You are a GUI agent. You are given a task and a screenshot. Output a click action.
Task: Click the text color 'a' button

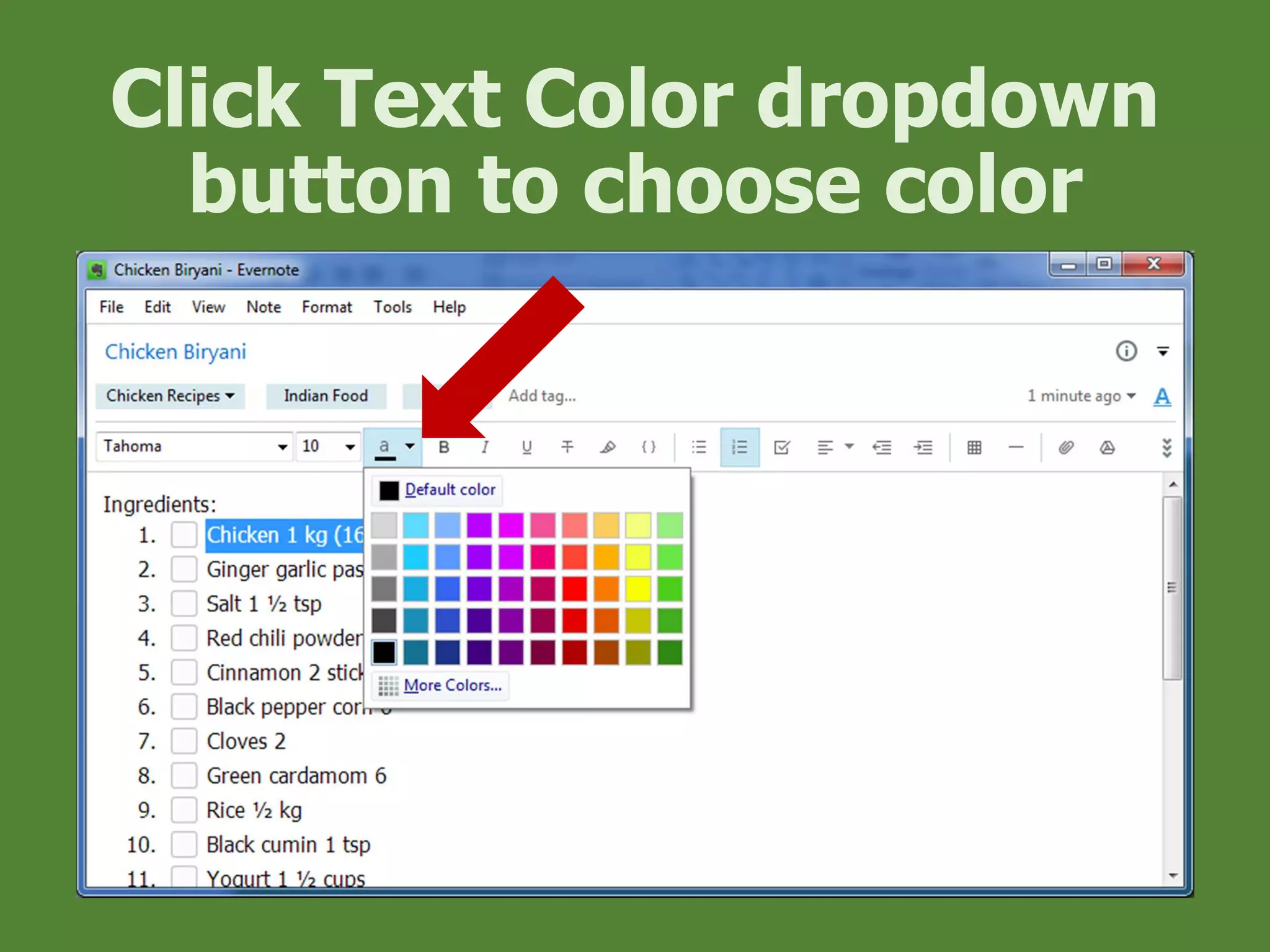pyautogui.click(x=384, y=447)
